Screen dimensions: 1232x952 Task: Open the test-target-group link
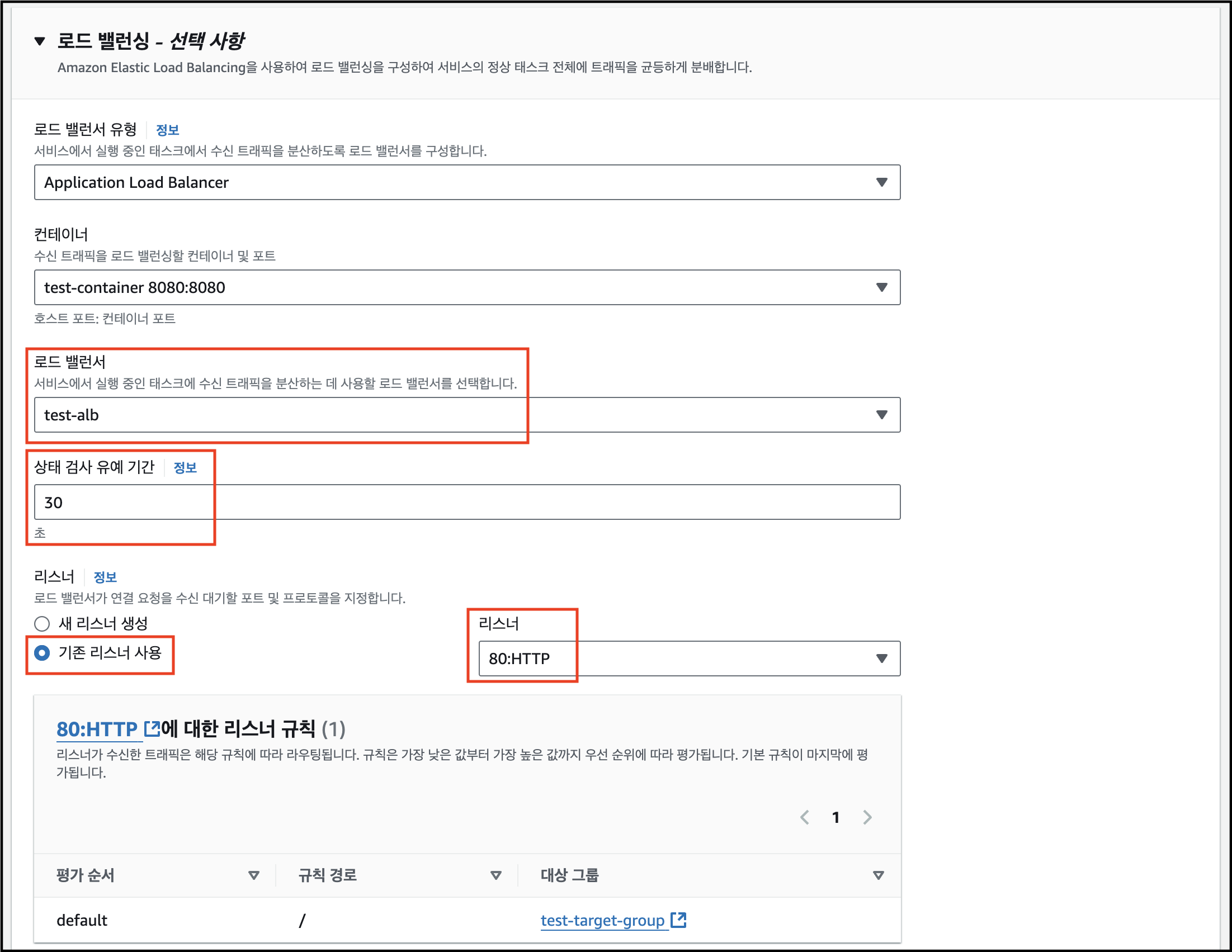click(x=602, y=921)
